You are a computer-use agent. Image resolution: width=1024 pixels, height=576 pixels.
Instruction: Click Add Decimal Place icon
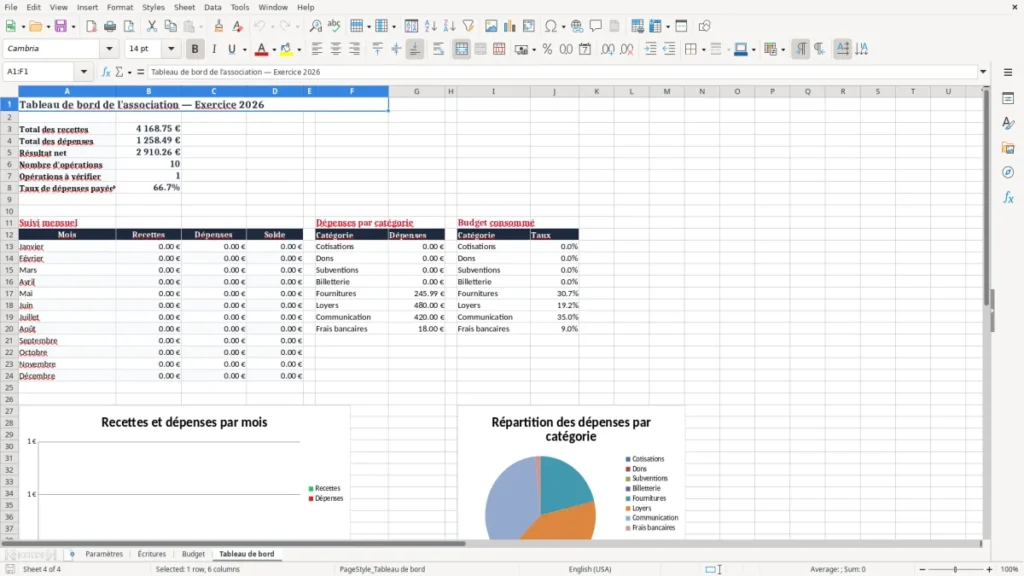click(607, 49)
